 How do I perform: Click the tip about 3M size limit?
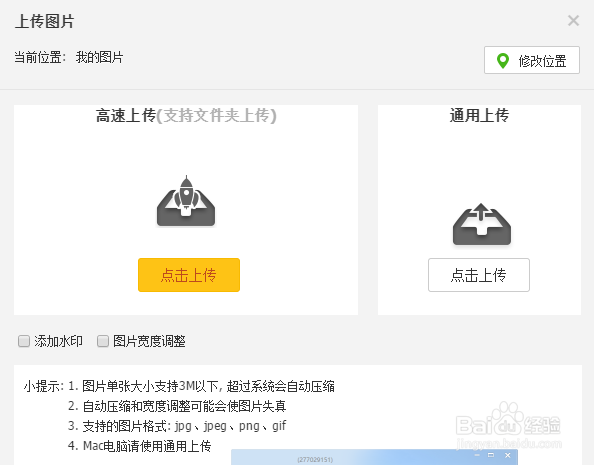tap(201, 386)
